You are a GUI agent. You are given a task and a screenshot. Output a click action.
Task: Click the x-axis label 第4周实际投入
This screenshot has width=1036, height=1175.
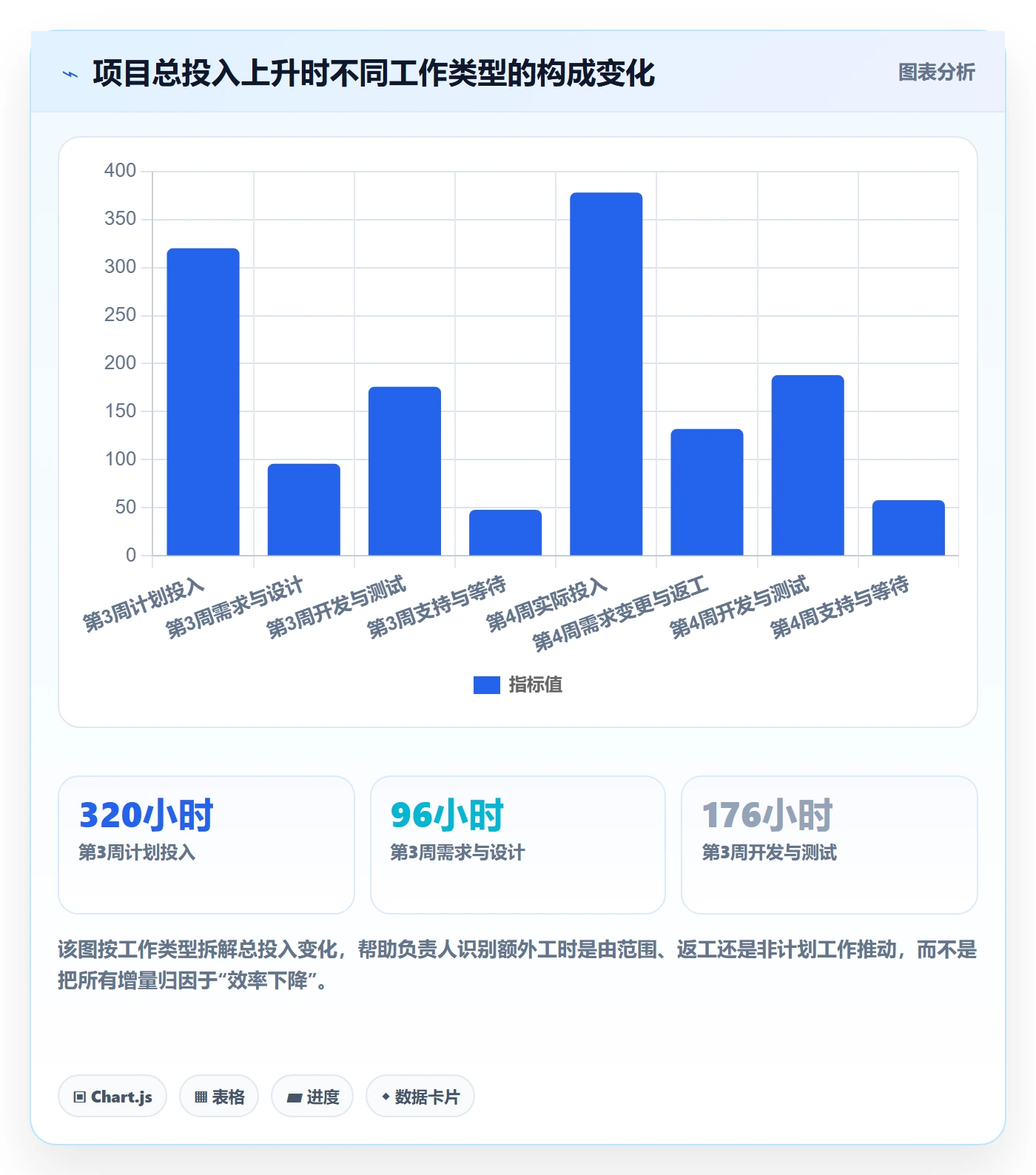click(548, 605)
